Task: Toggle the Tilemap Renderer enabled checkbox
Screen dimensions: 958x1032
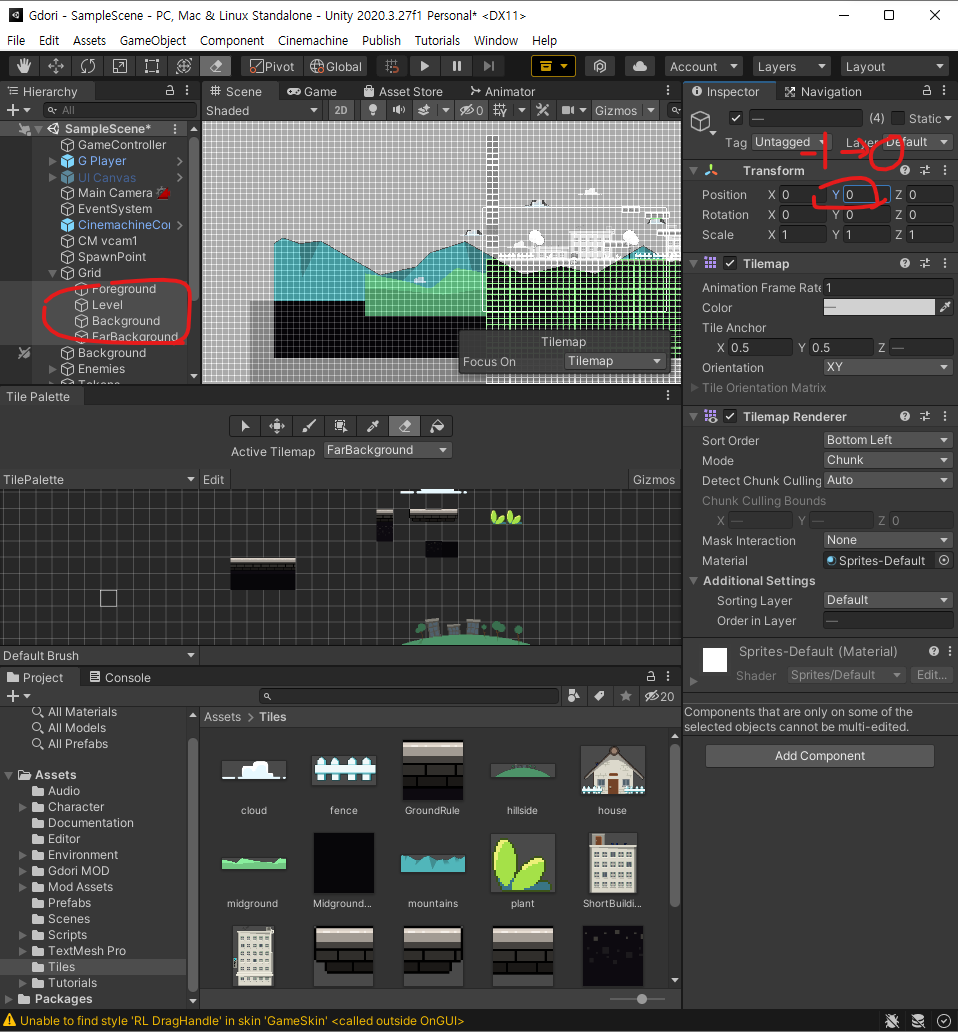Action: [730, 417]
